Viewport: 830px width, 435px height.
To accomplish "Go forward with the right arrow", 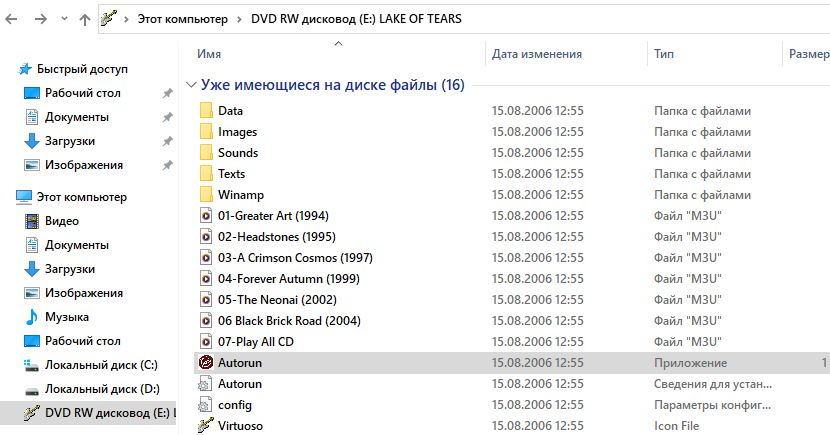I will (41, 19).
